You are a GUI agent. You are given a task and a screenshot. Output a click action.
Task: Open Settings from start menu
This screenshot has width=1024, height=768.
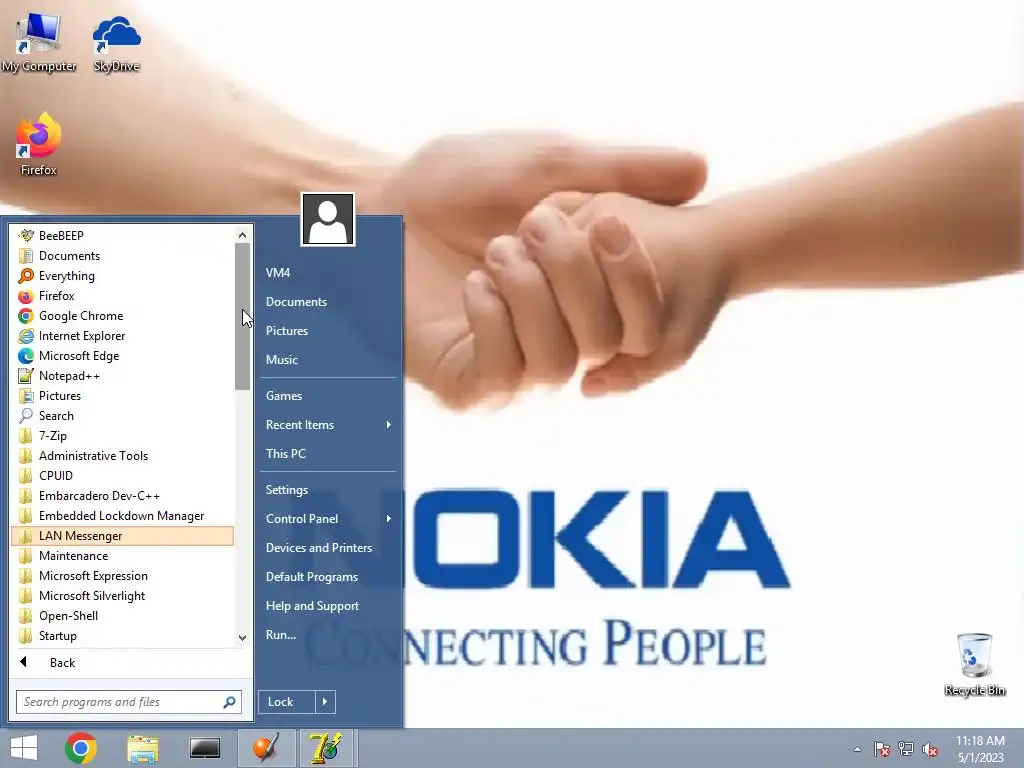[x=328, y=490]
